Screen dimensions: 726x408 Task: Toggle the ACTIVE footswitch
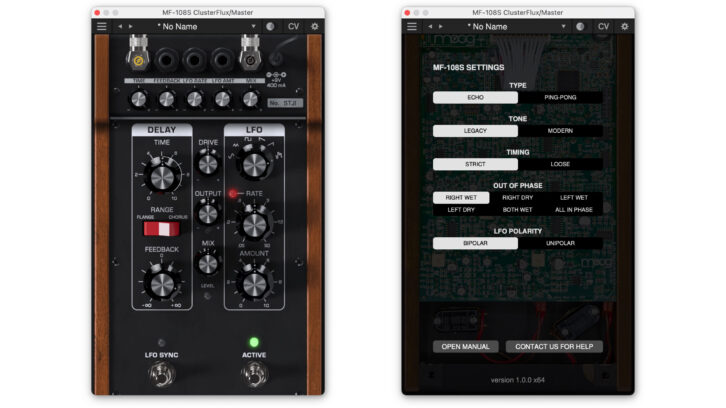pos(254,374)
